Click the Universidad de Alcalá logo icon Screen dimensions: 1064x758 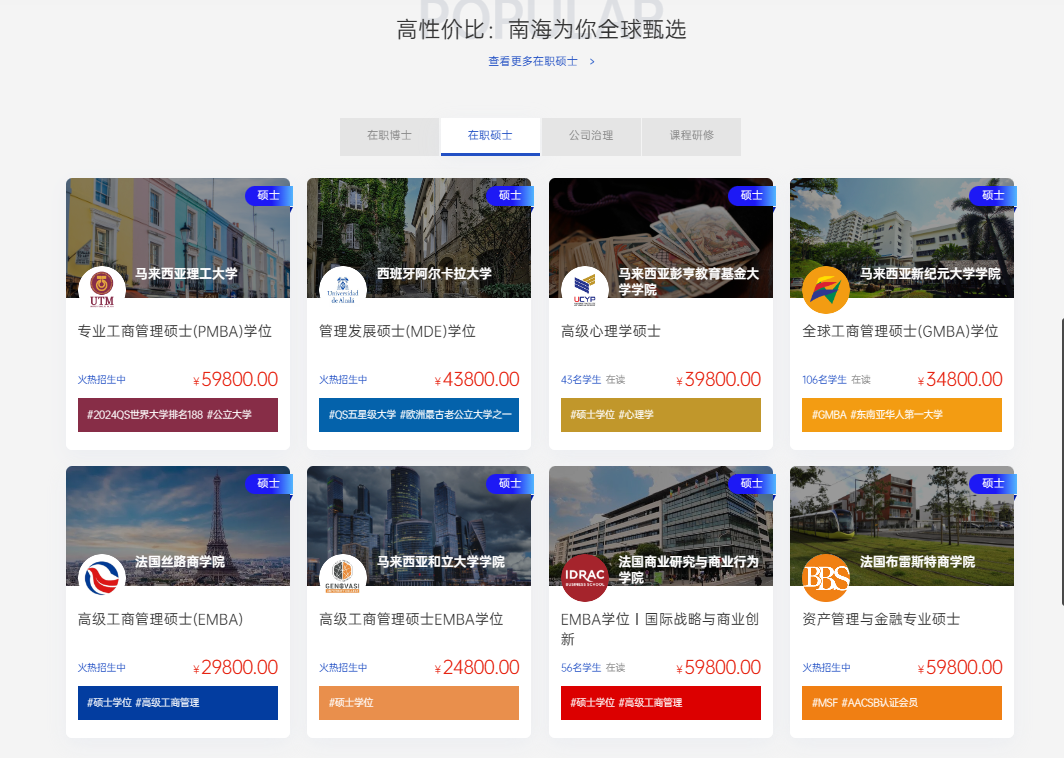click(343, 289)
